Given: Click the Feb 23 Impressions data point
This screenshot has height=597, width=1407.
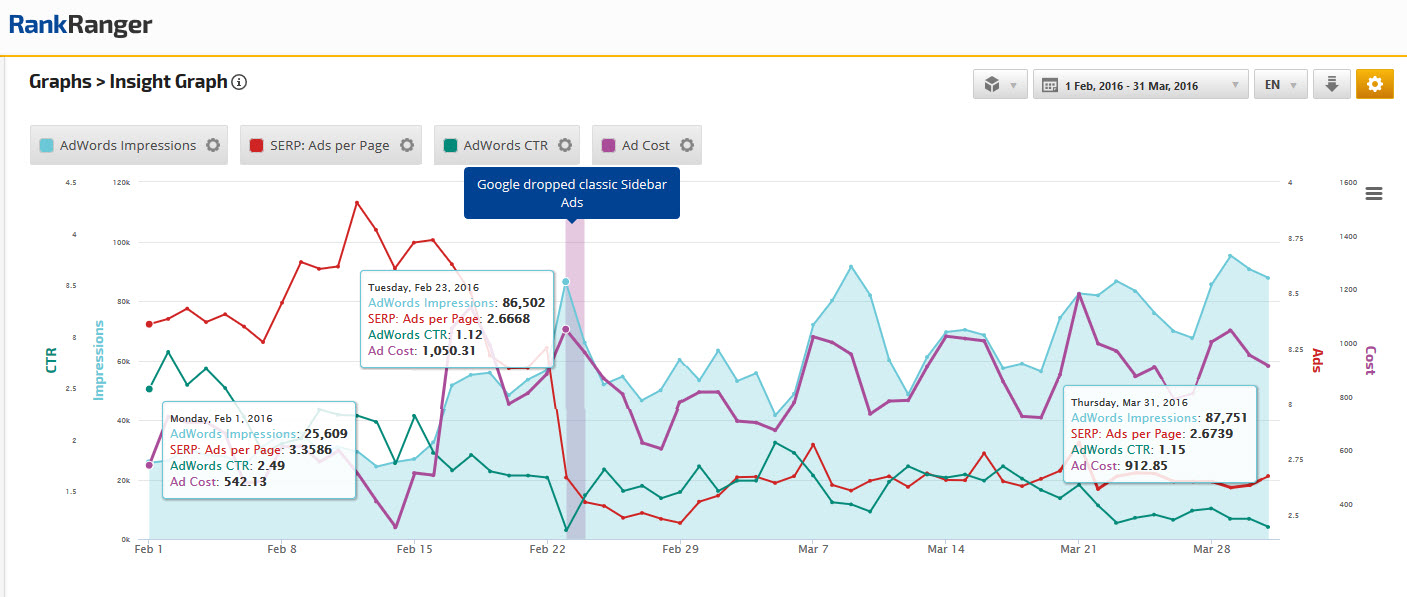Looking at the screenshot, I should coord(566,282).
